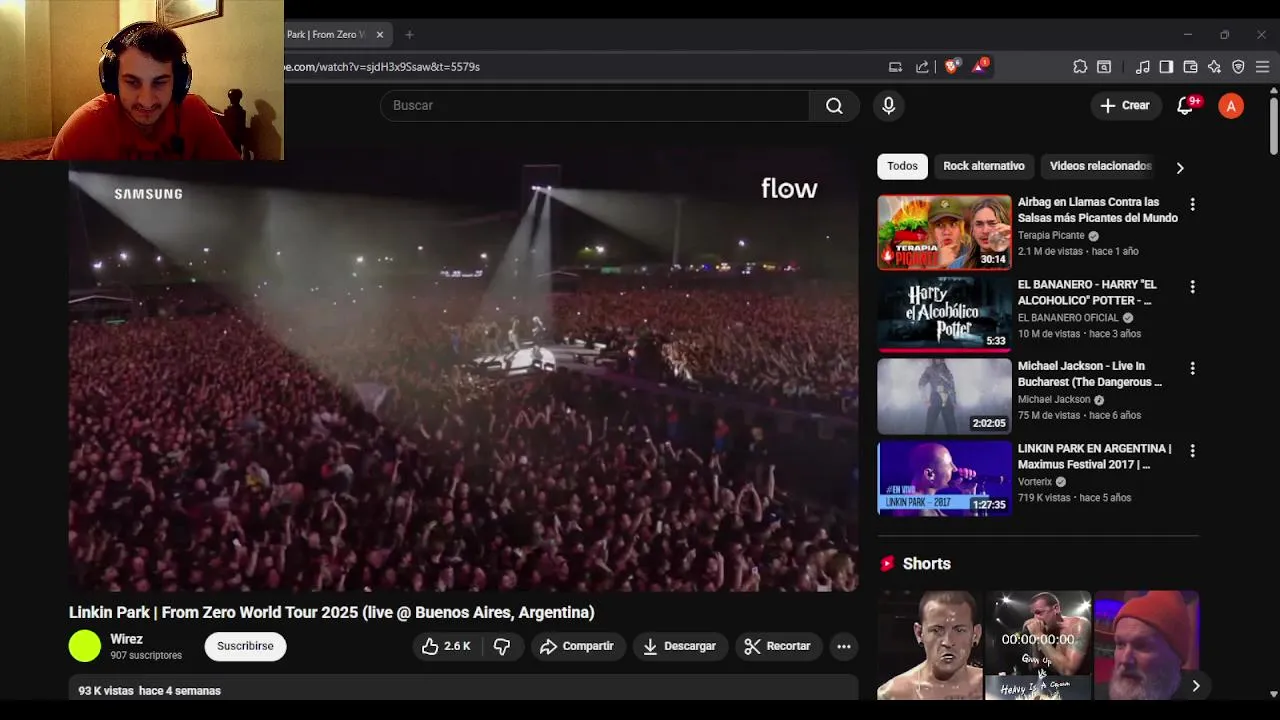Open options menu for Michael Jackson video
The width and height of the screenshot is (1280, 720).
pos(1192,369)
